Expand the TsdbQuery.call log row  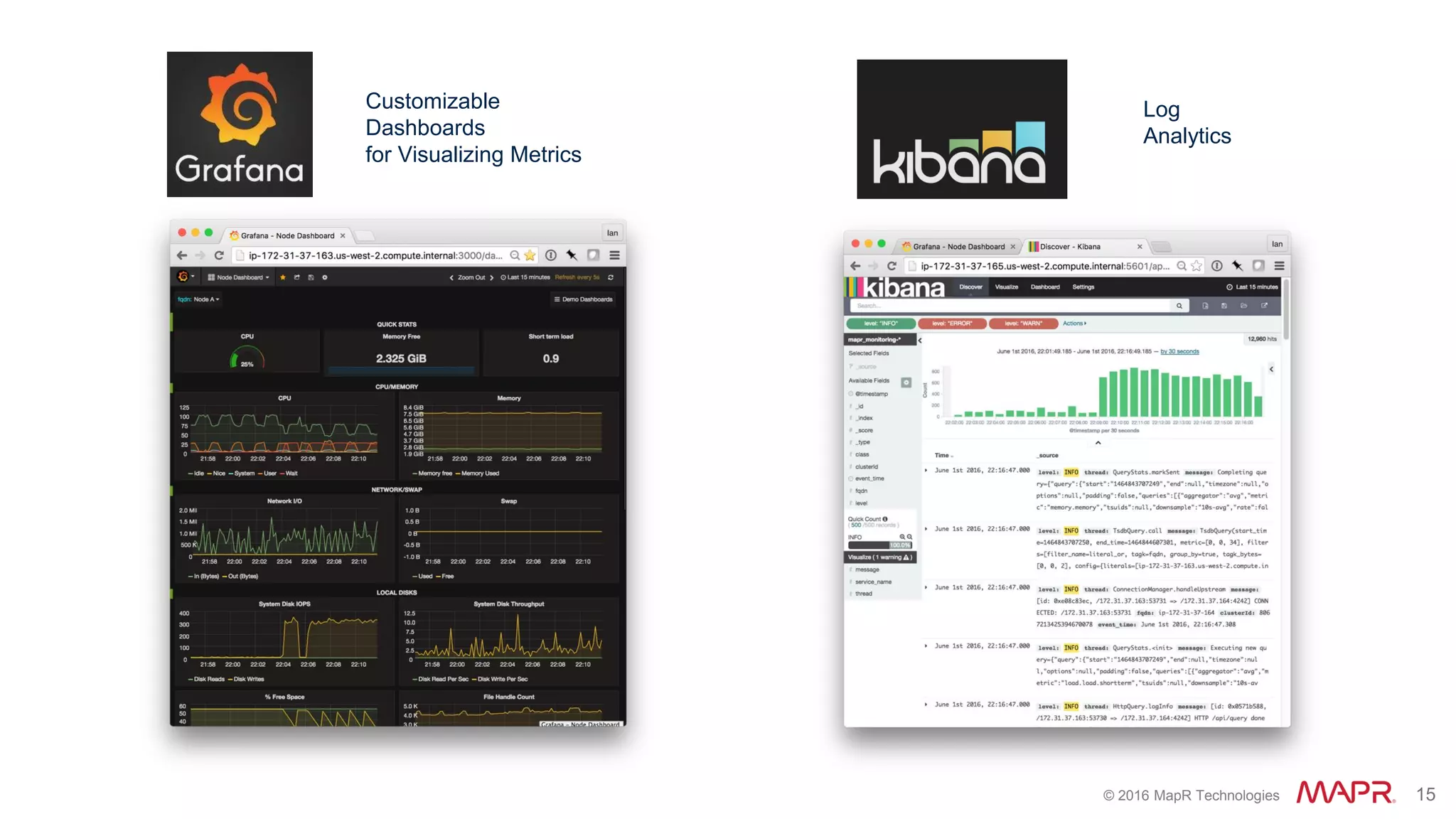click(x=926, y=529)
